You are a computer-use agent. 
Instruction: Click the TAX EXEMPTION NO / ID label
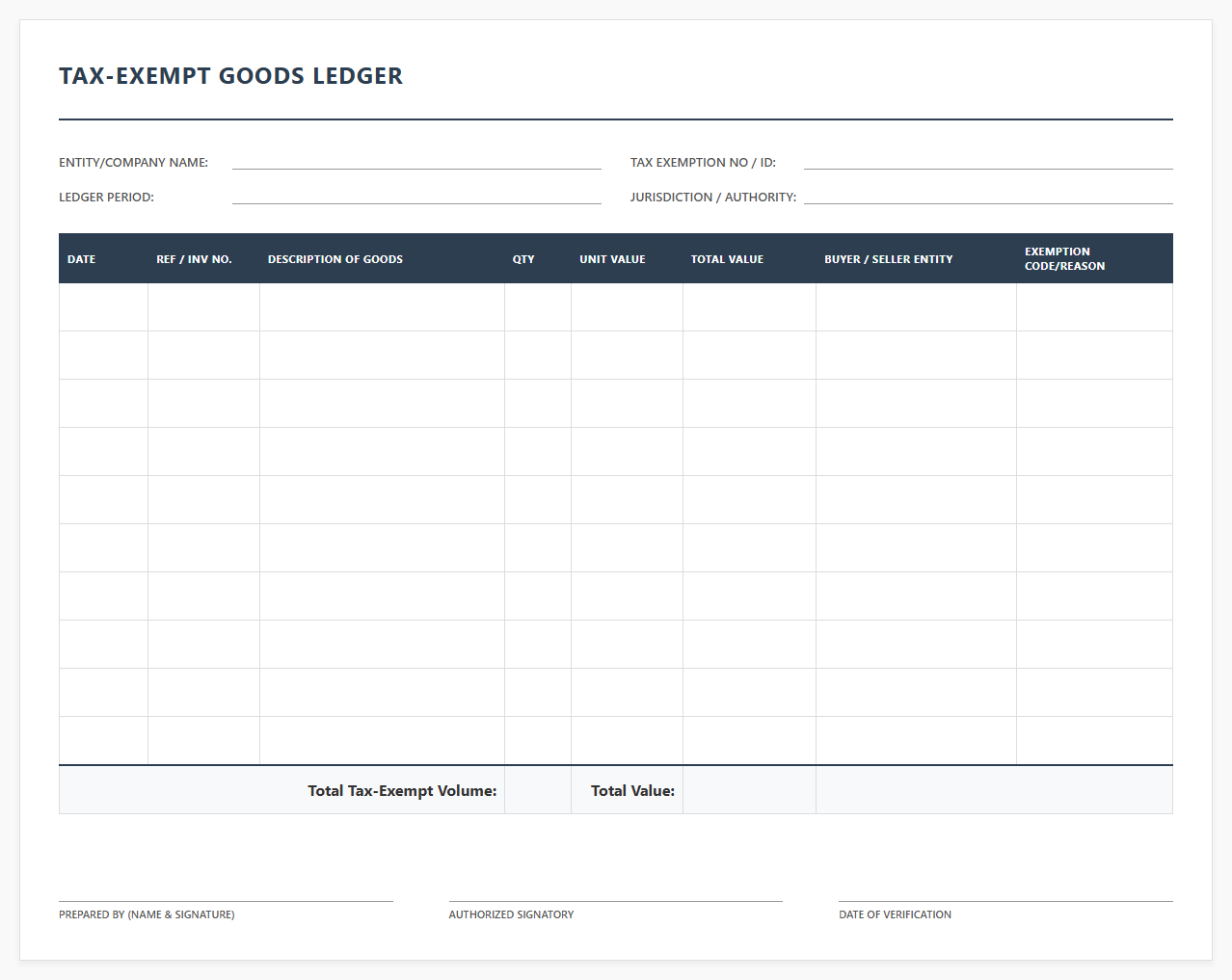click(703, 162)
